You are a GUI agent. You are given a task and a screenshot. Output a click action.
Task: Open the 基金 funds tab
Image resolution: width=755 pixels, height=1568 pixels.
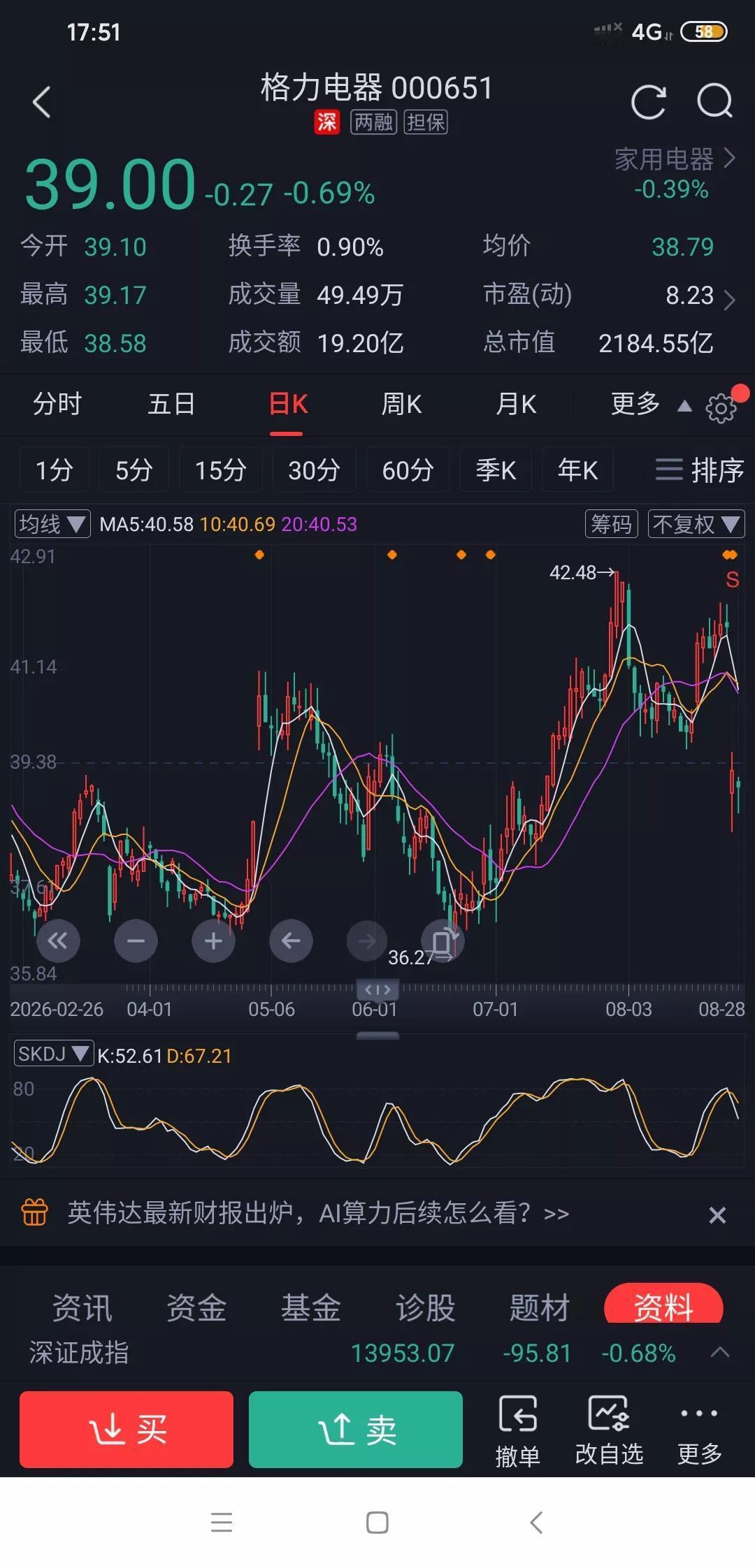311,1307
